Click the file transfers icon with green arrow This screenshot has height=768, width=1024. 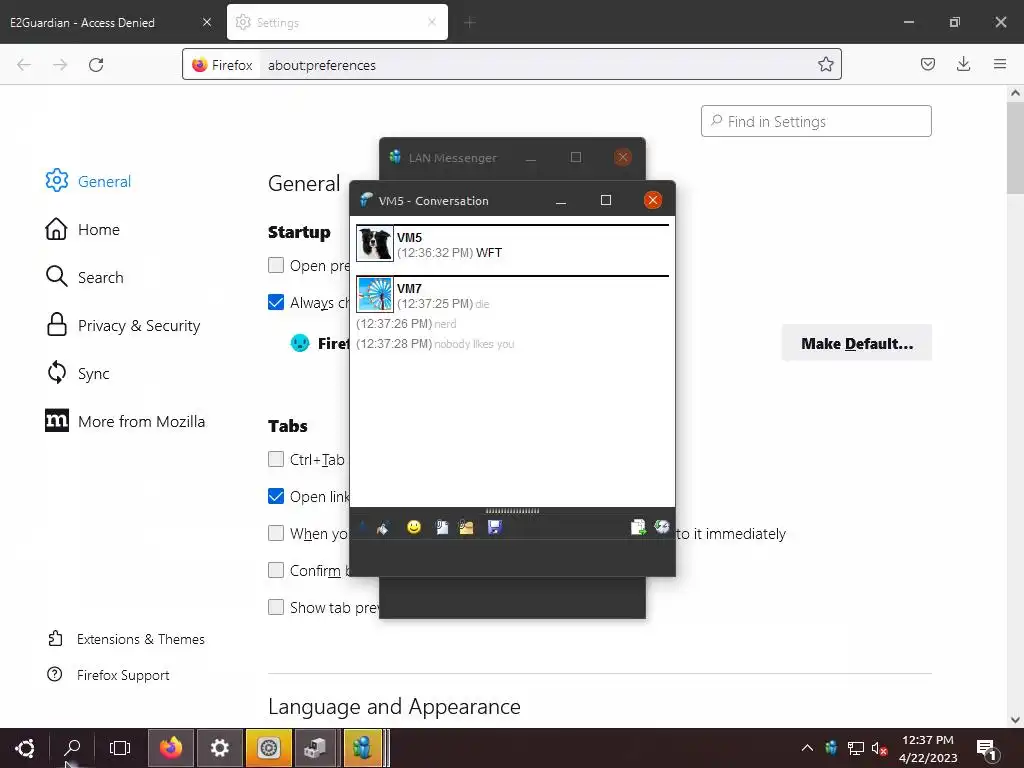pyautogui.click(x=638, y=527)
